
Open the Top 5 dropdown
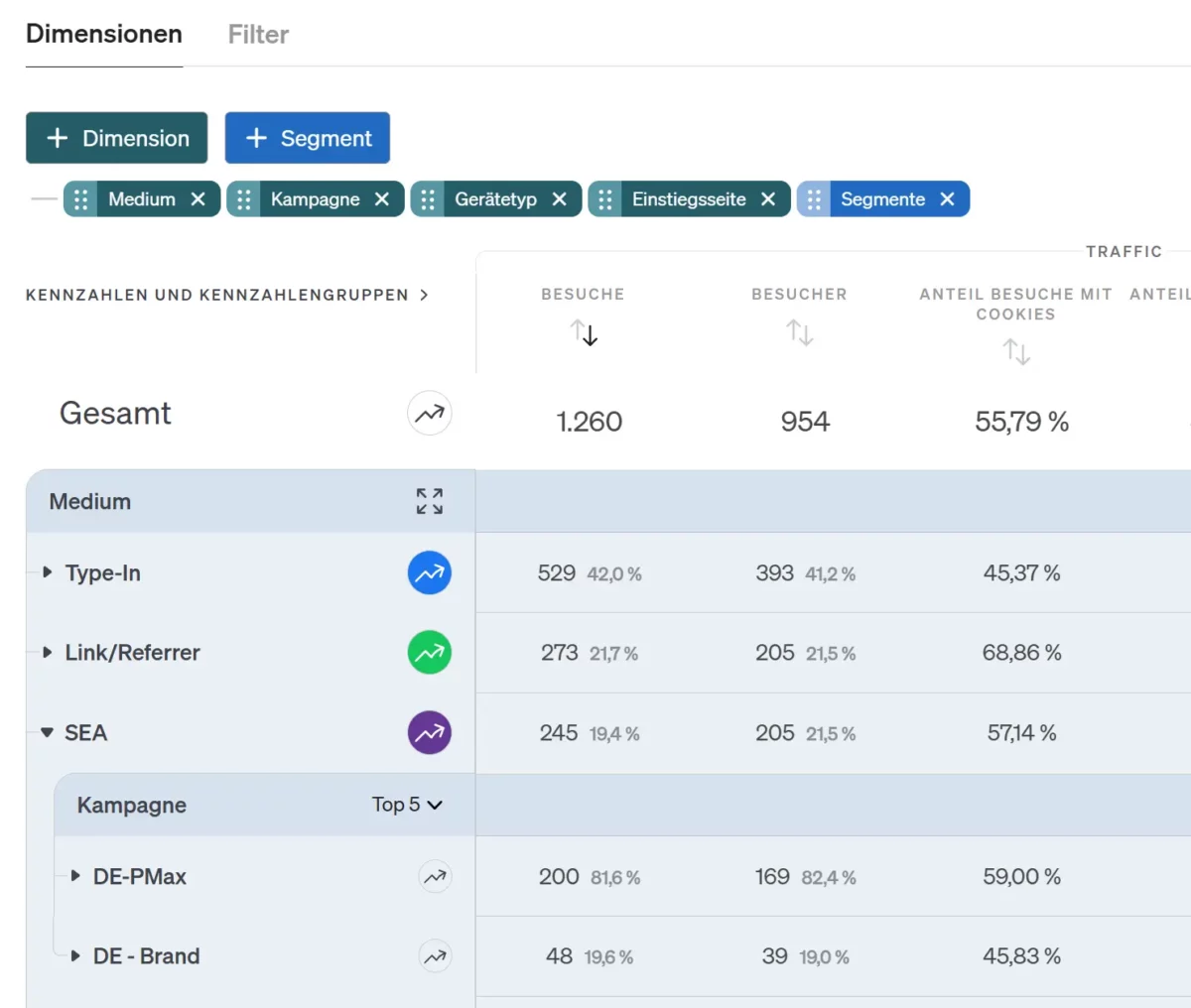[407, 805]
